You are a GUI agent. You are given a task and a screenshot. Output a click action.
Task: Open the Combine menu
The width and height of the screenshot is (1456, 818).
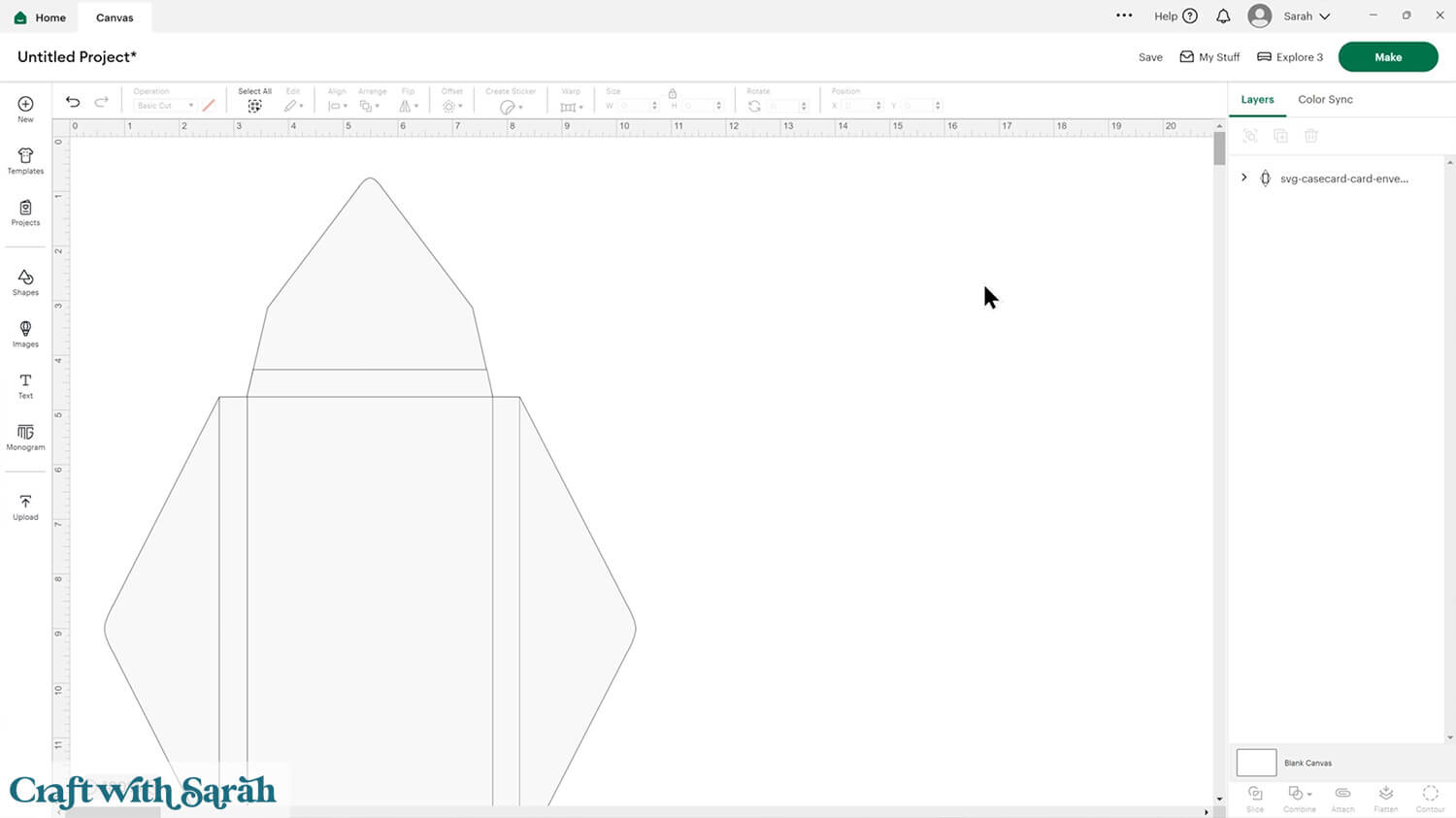point(1299,799)
